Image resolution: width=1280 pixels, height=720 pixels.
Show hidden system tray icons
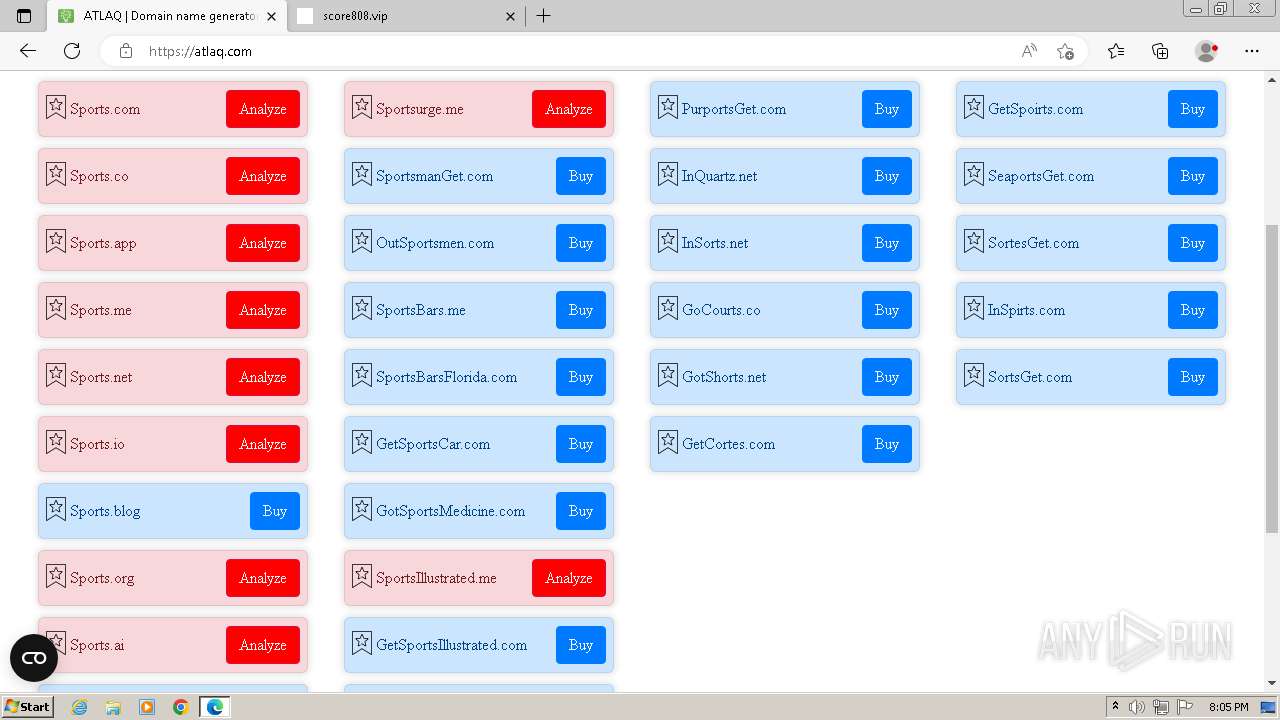(x=1116, y=707)
